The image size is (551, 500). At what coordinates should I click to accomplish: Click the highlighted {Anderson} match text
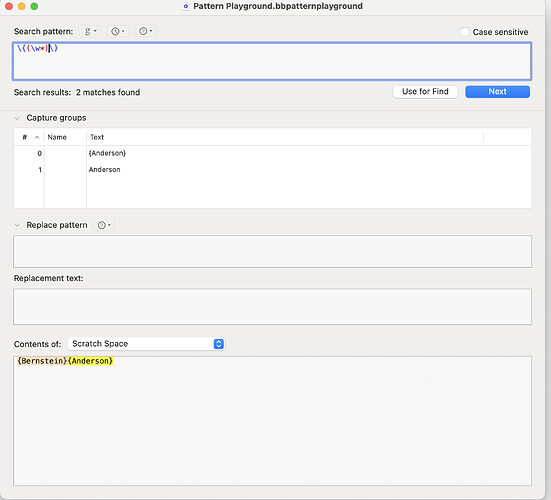click(90, 361)
